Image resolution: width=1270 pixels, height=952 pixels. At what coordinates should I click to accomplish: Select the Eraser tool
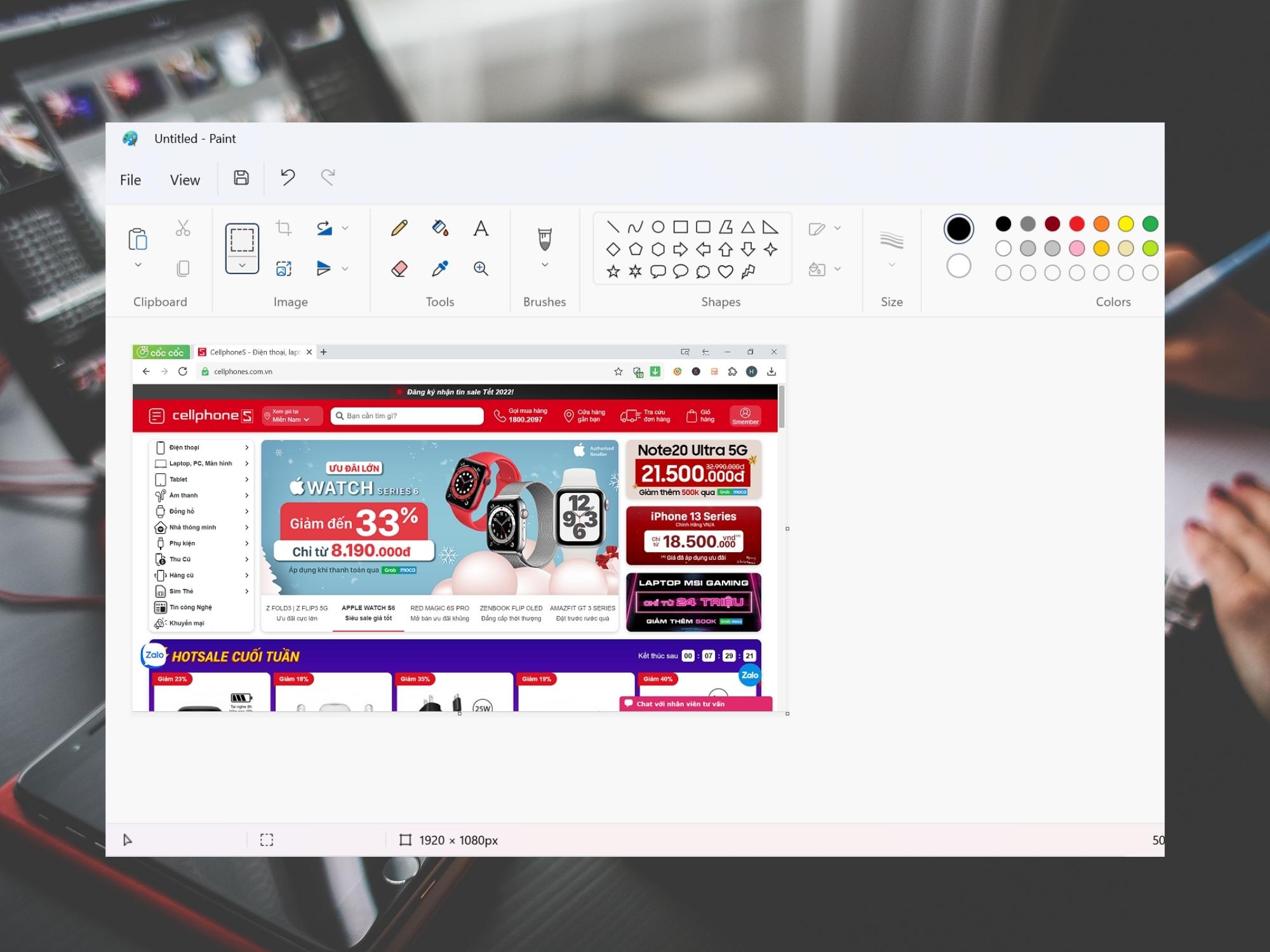(399, 268)
